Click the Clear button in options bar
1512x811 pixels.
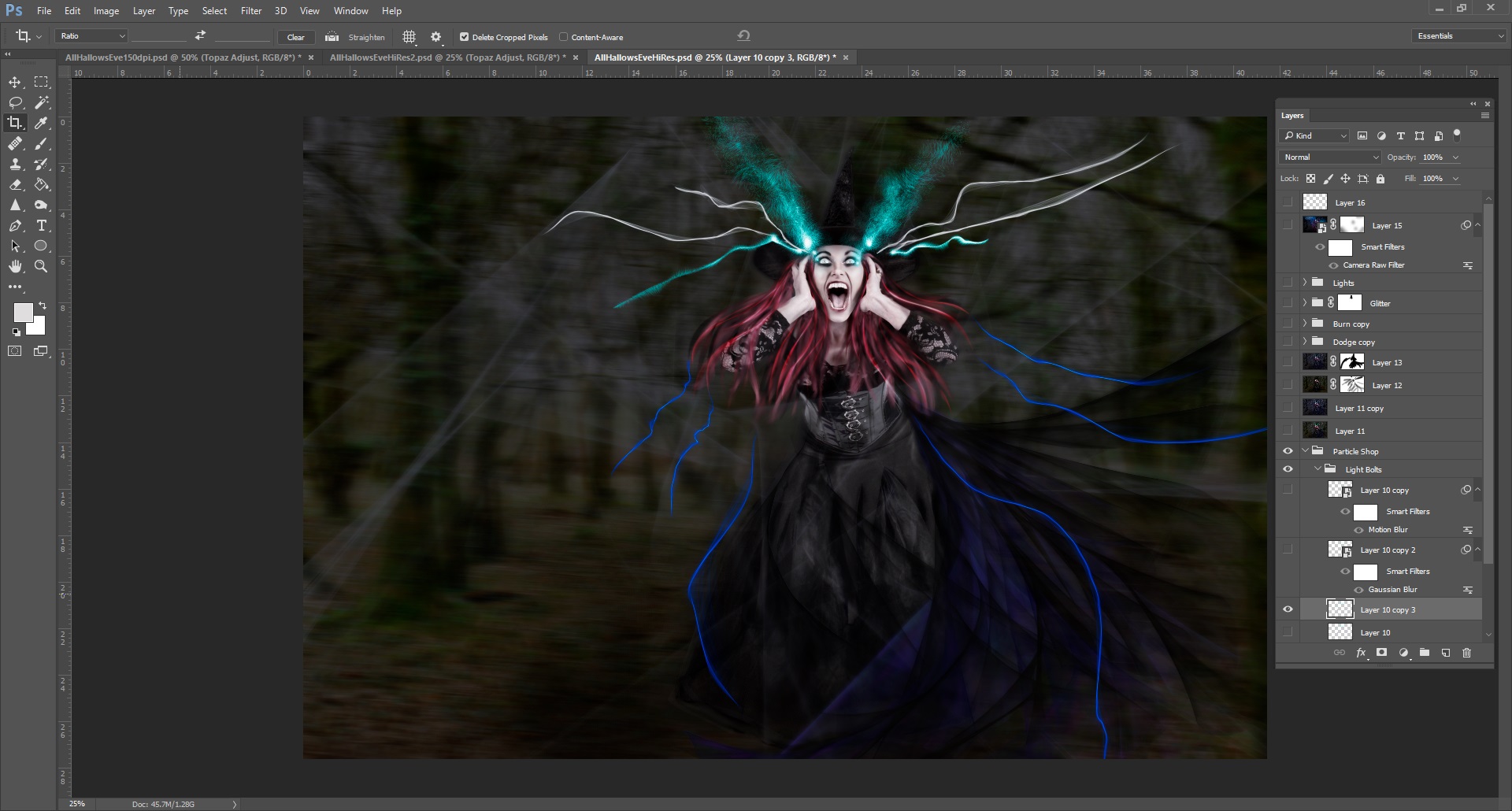tap(295, 37)
